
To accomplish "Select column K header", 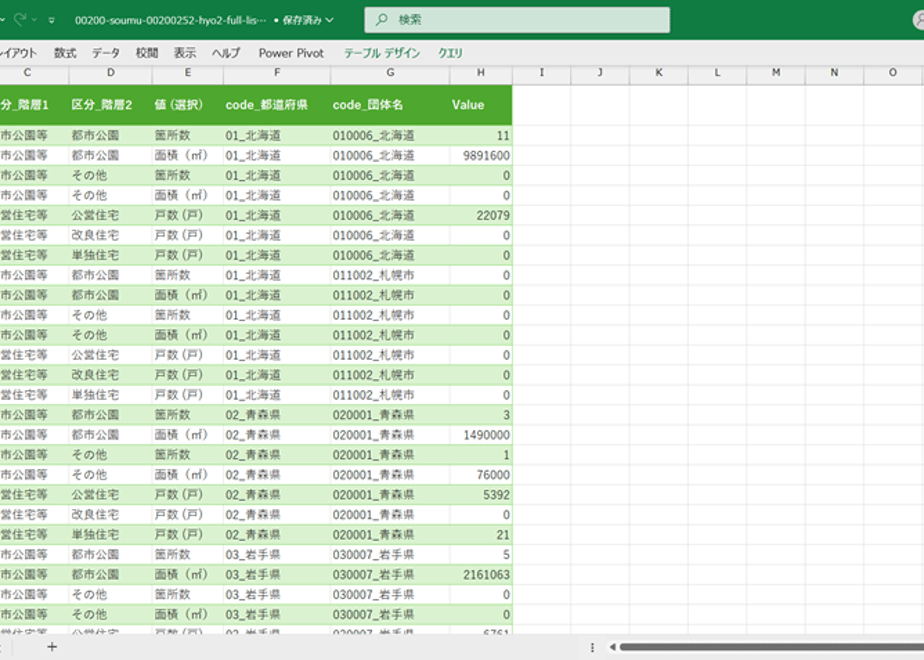I will pyautogui.click(x=659, y=72).
